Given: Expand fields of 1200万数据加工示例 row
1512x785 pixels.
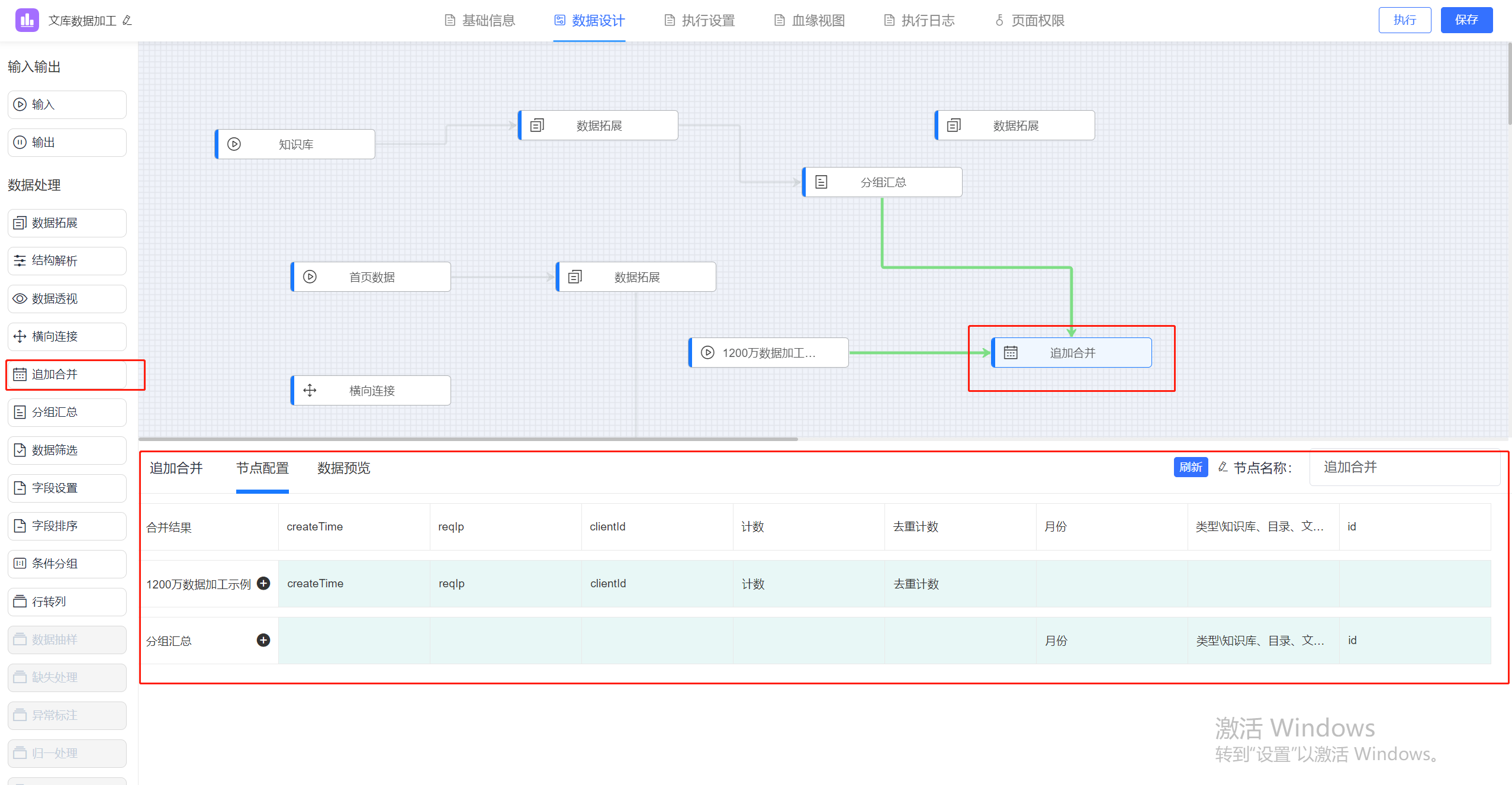Looking at the screenshot, I should tap(263, 583).
